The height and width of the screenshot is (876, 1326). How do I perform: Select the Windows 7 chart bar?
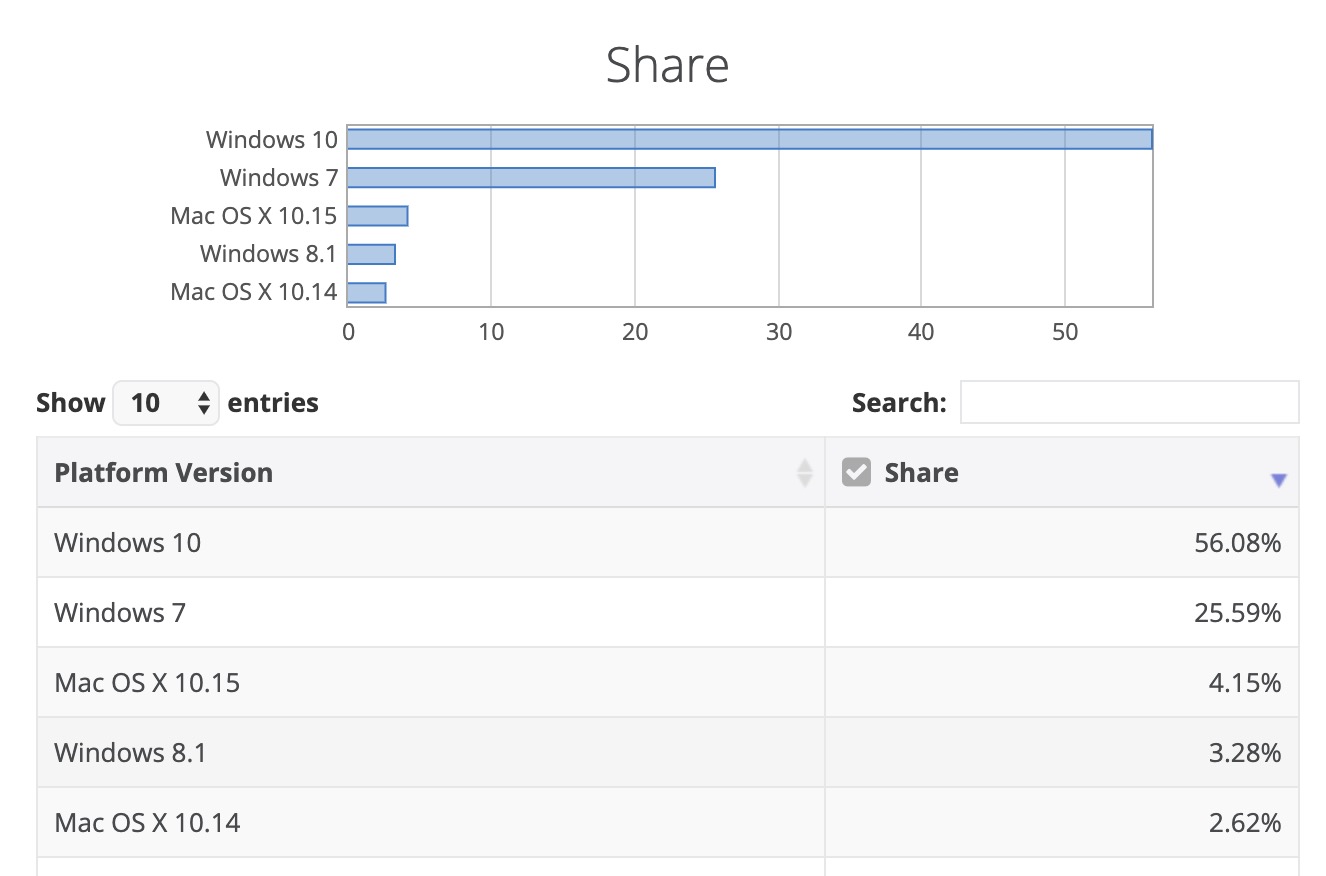[531, 178]
